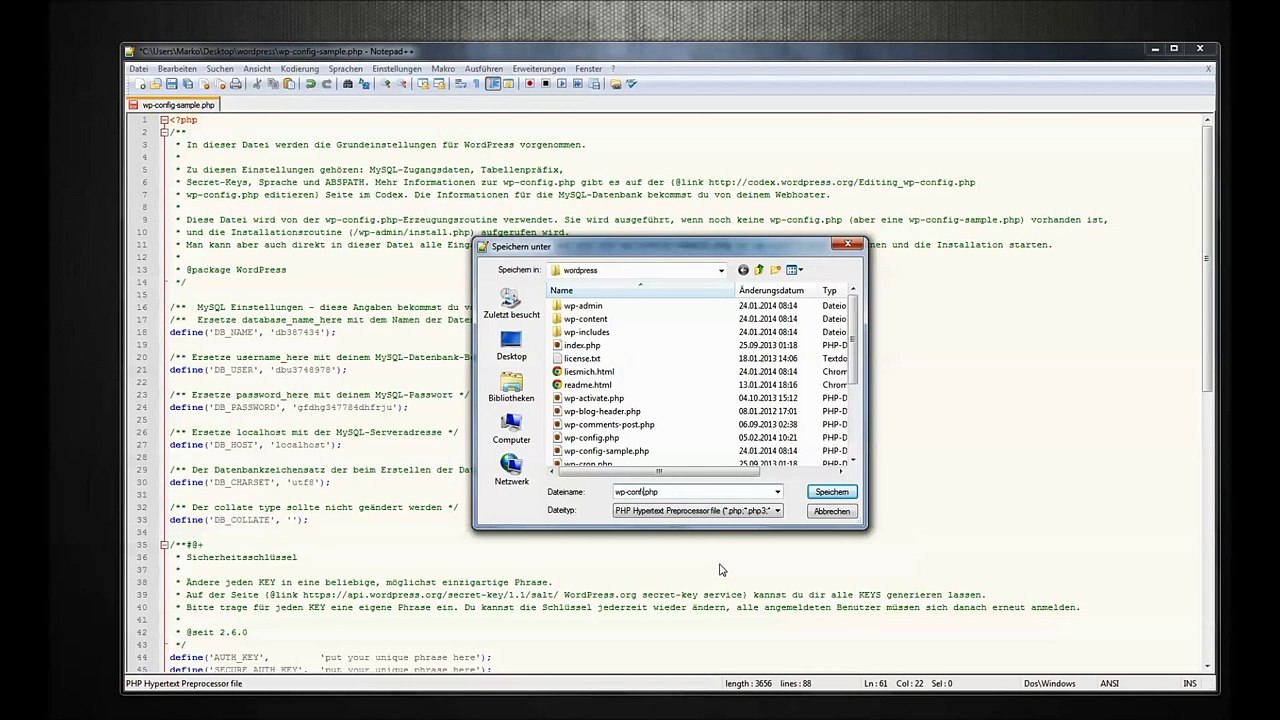Click the Print toolbar icon

(x=236, y=84)
